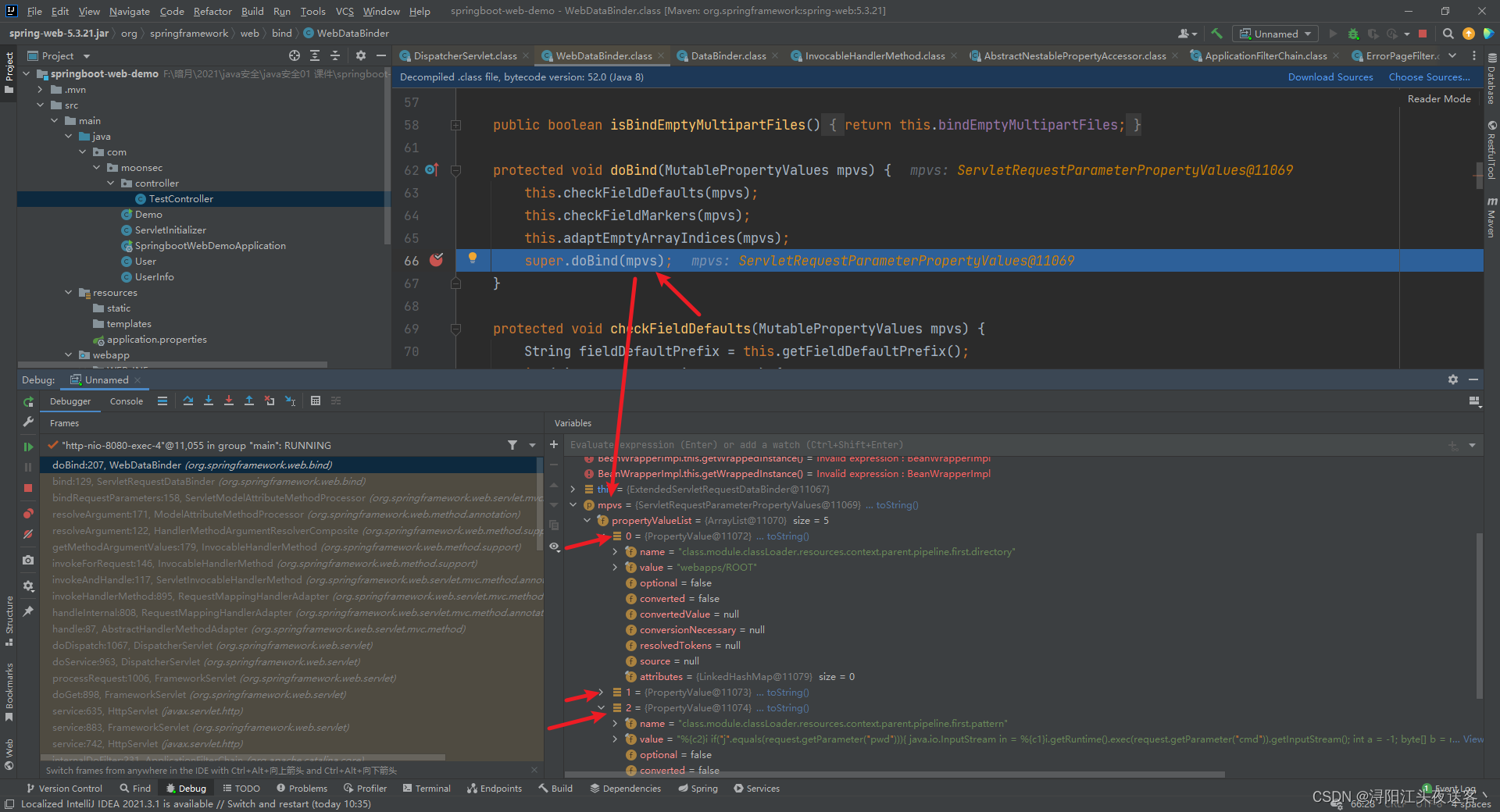Image resolution: width=1500 pixels, height=812 pixels.
Task: Show hidden editor tabs dropdown chevron
Action: 1452,55
